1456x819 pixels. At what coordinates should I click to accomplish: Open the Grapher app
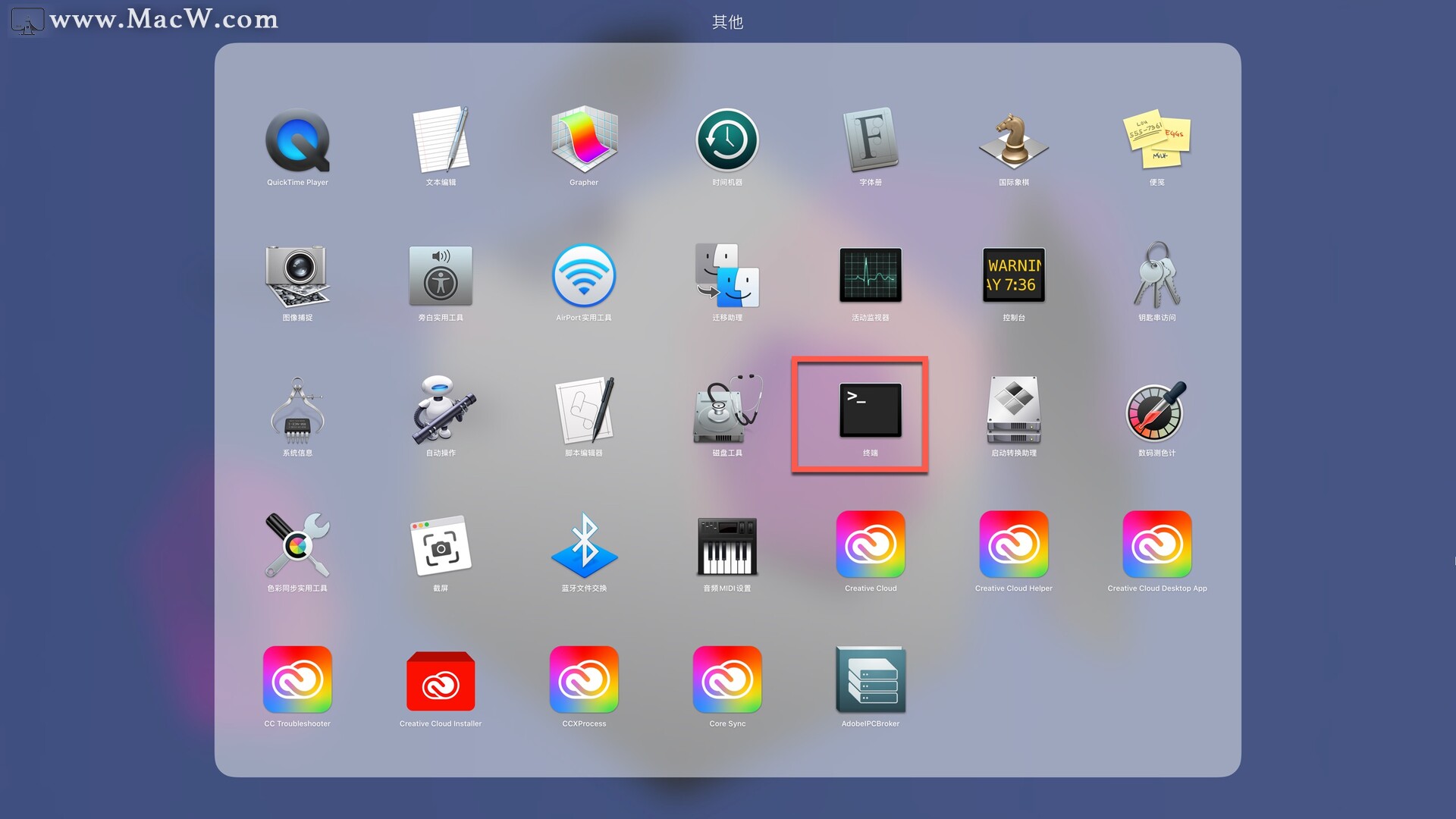[x=584, y=141]
